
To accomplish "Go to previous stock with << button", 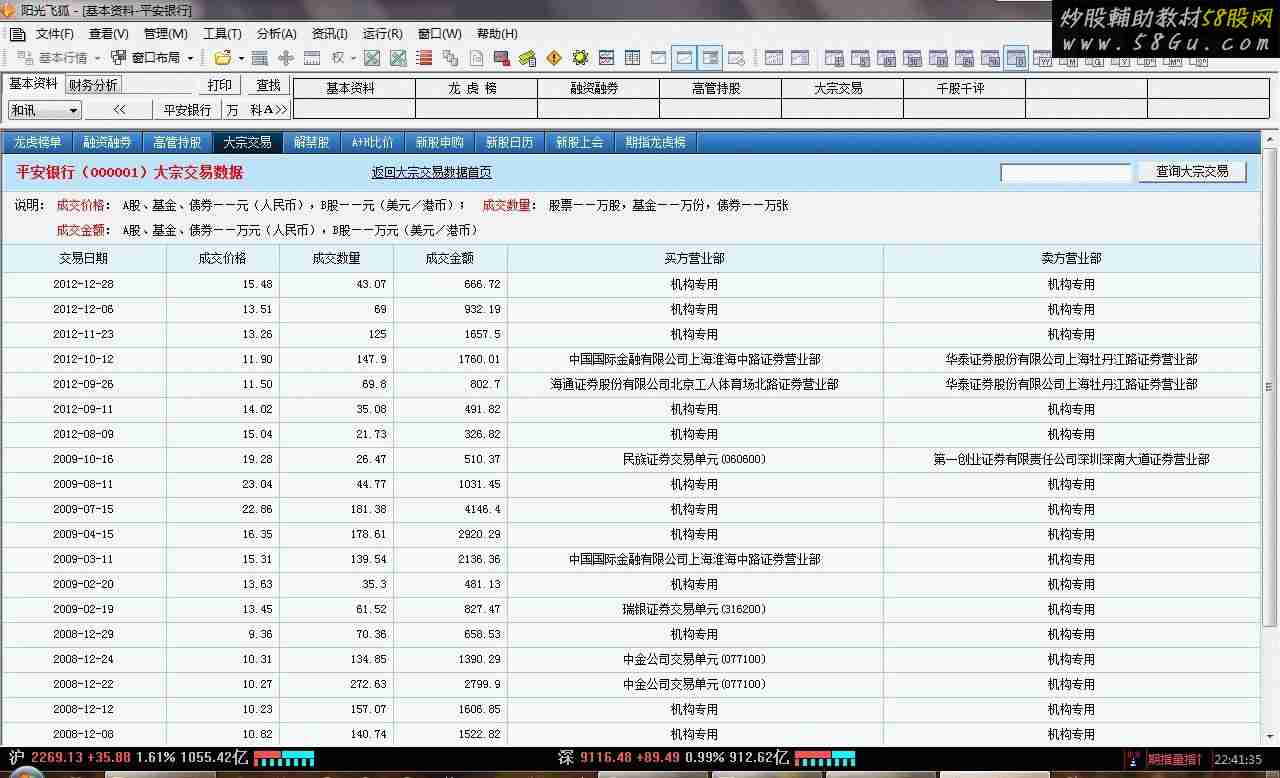I will point(119,110).
